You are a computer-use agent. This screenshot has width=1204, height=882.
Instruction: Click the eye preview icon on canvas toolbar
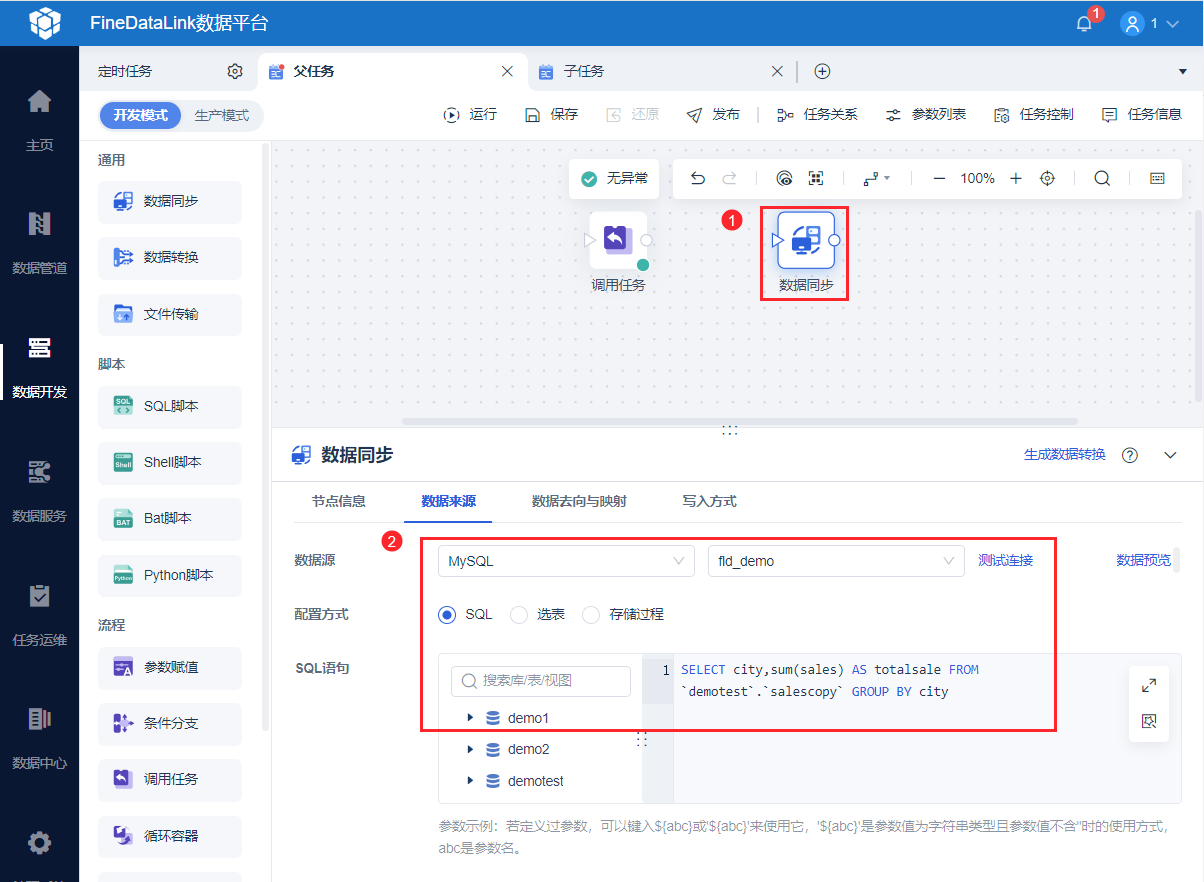pyautogui.click(x=784, y=178)
